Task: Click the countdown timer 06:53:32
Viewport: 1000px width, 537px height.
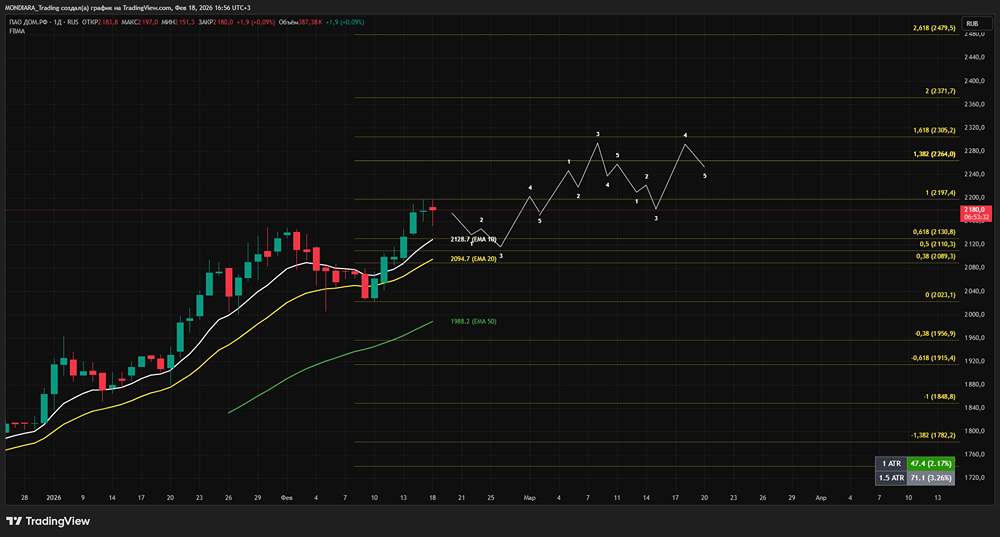Action: tap(976, 217)
